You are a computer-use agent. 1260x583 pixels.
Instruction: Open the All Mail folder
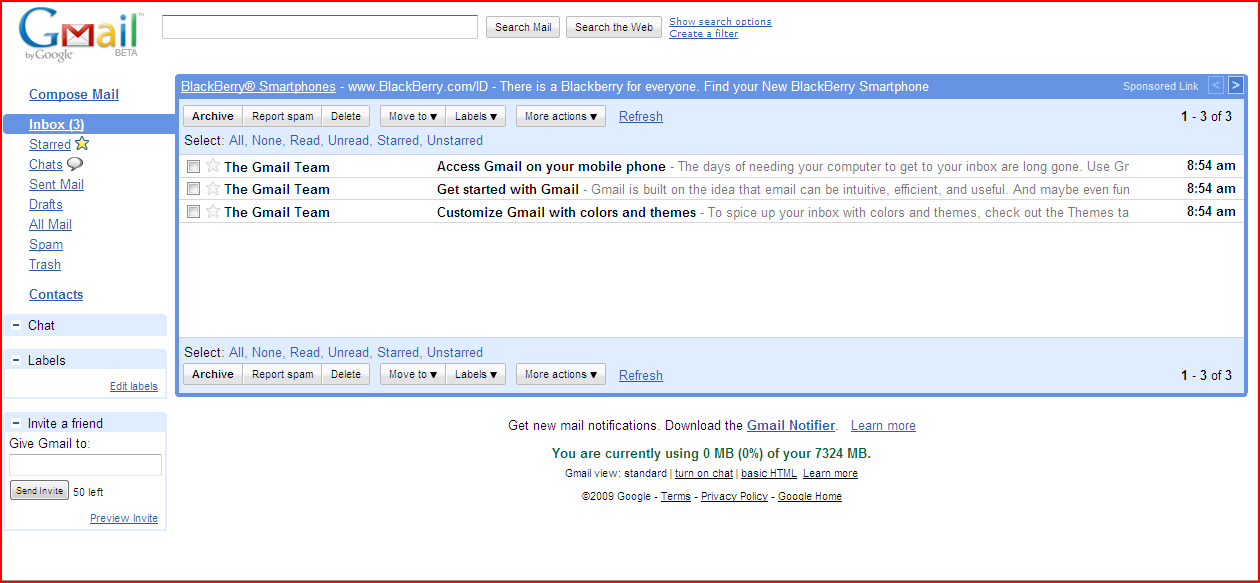[50, 224]
